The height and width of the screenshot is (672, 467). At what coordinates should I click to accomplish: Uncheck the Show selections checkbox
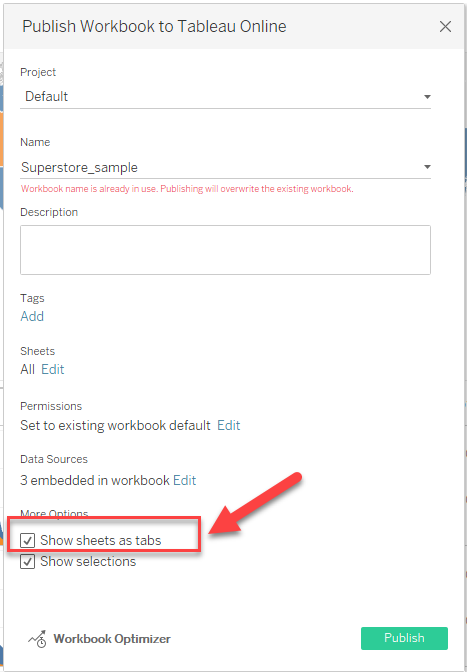27,562
